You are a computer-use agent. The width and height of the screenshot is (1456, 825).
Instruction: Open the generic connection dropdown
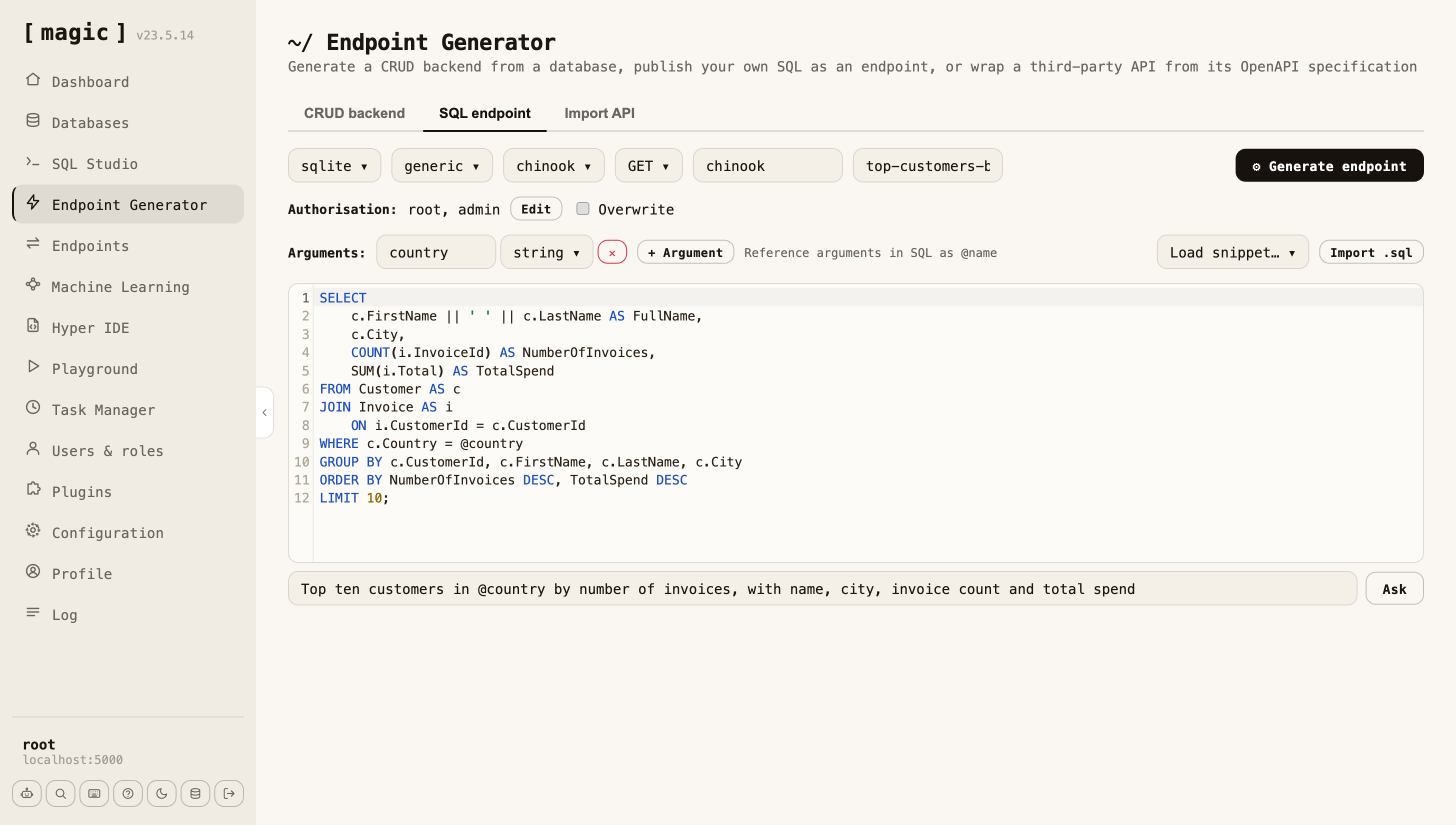coord(442,165)
